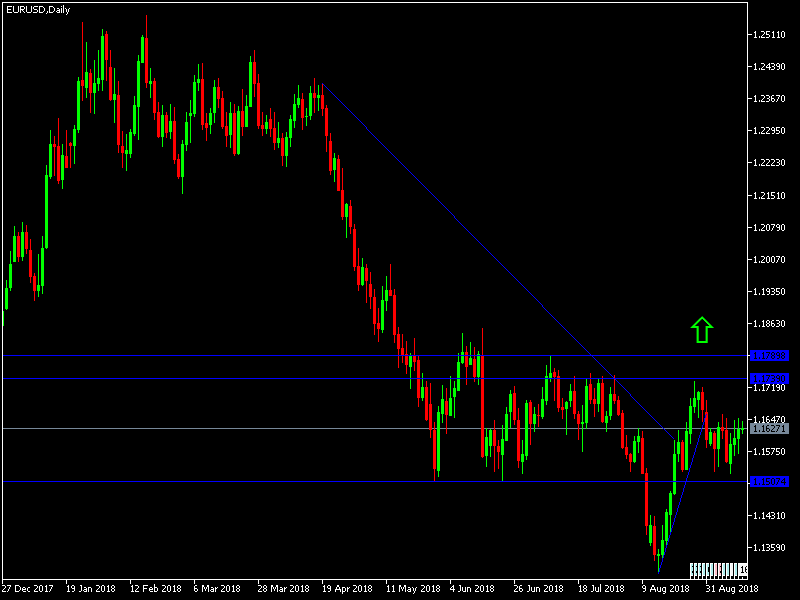800x600 pixels.
Task: Click the 11 May 2018 date label
Action: (x=413, y=589)
